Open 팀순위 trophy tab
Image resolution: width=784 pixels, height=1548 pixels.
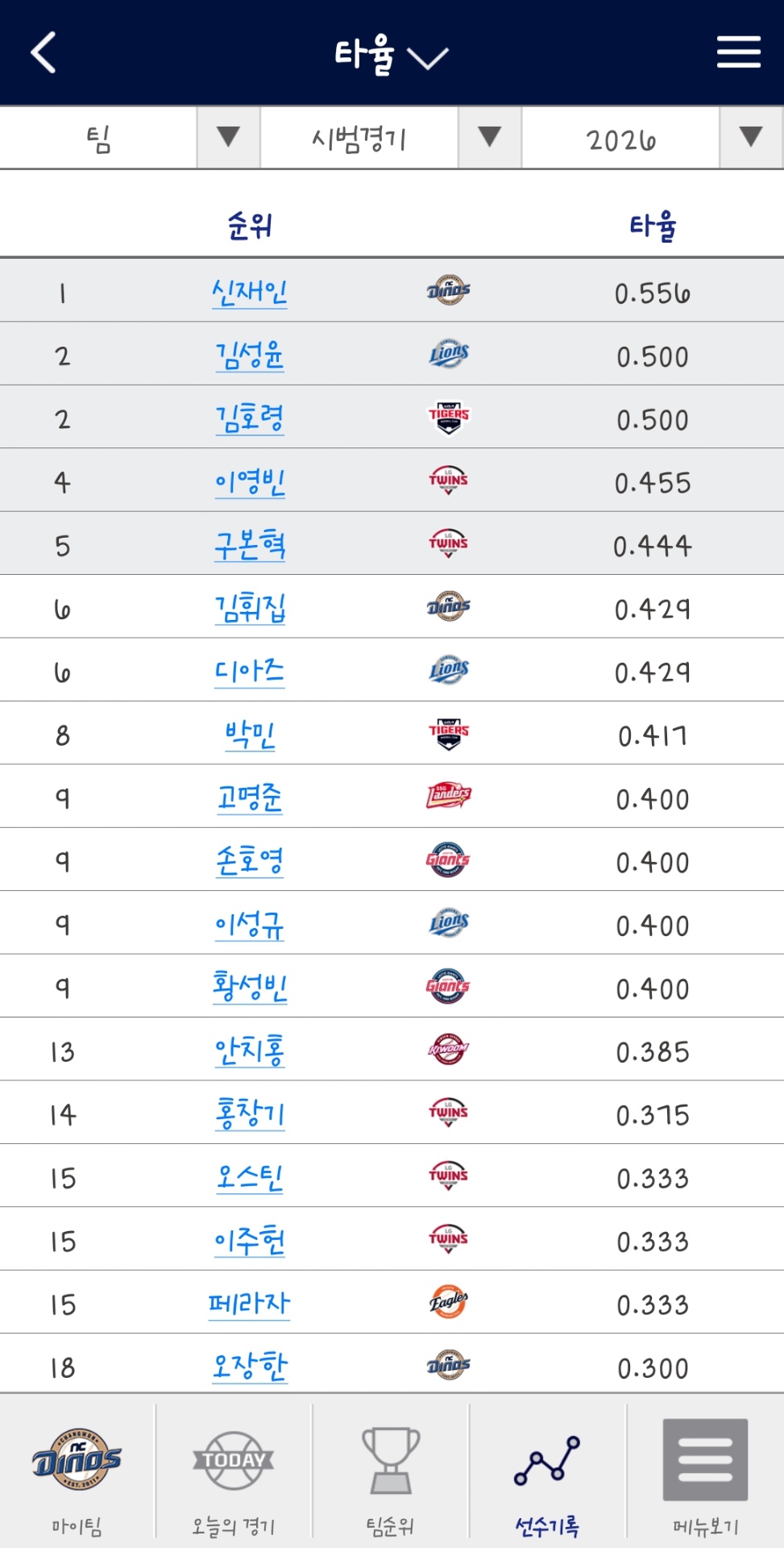(391, 1474)
